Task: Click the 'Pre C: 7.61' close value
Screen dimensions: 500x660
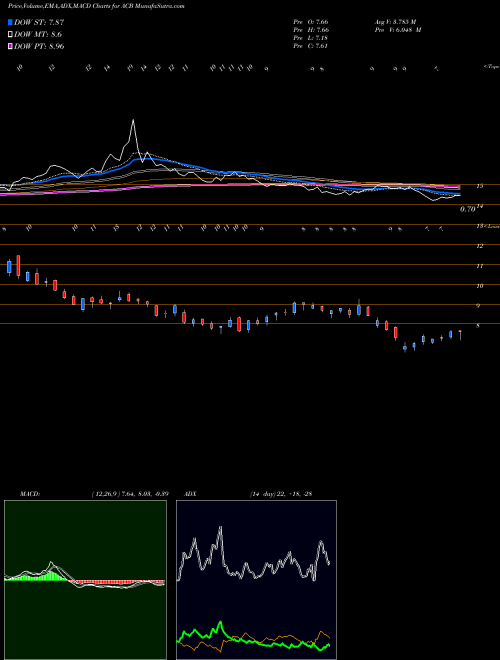Action: (311, 46)
